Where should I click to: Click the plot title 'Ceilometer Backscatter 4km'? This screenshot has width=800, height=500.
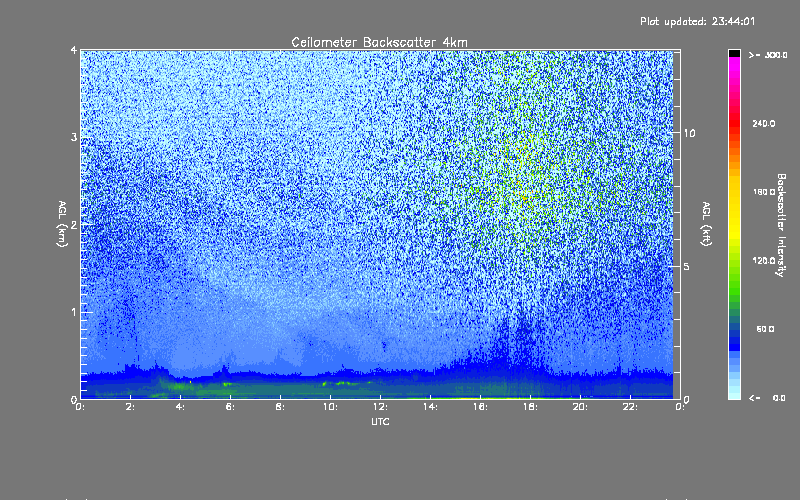pyautogui.click(x=379, y=42)
